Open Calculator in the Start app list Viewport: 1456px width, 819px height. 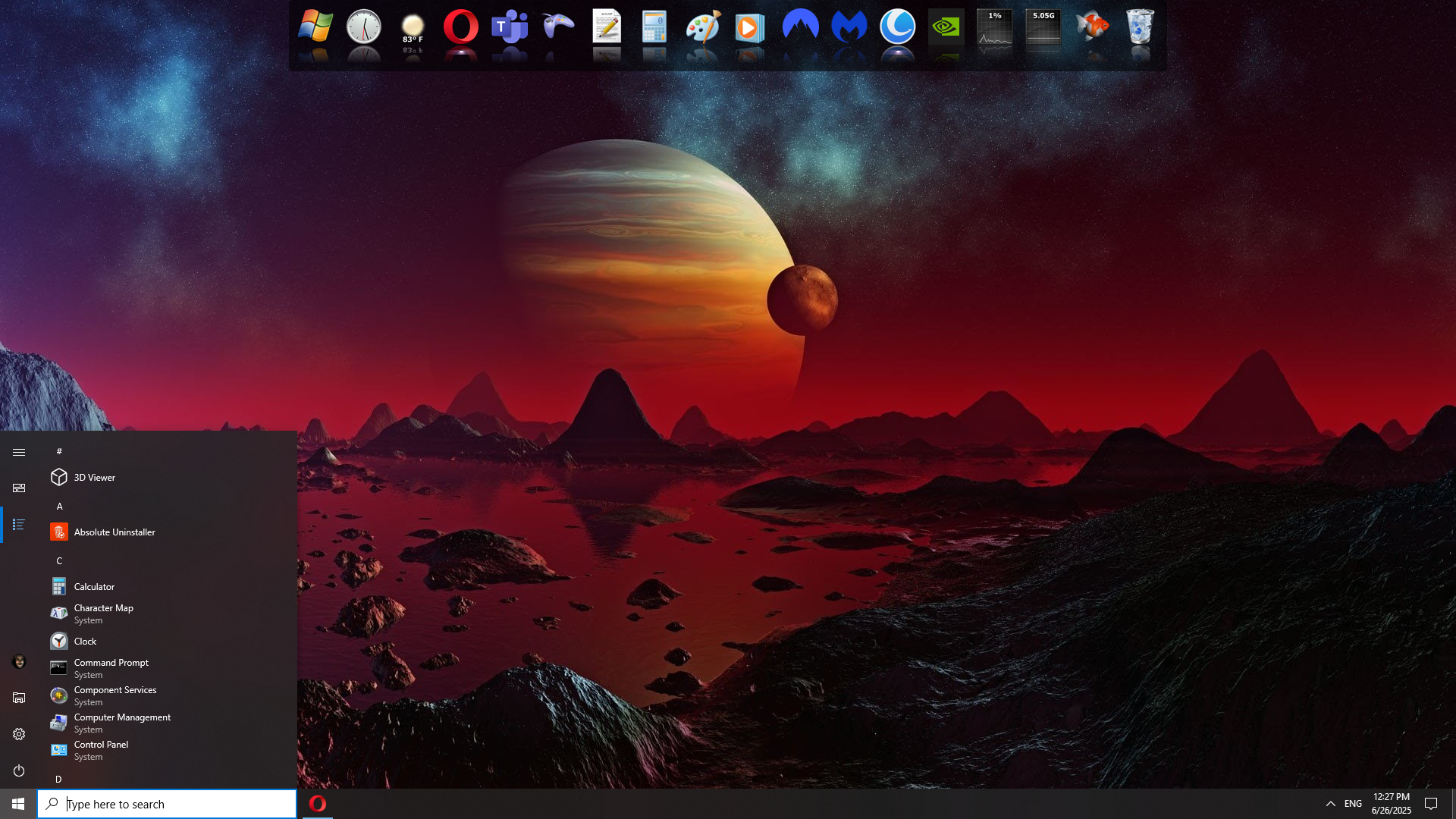pyautogui.click(x=167, y=586)
